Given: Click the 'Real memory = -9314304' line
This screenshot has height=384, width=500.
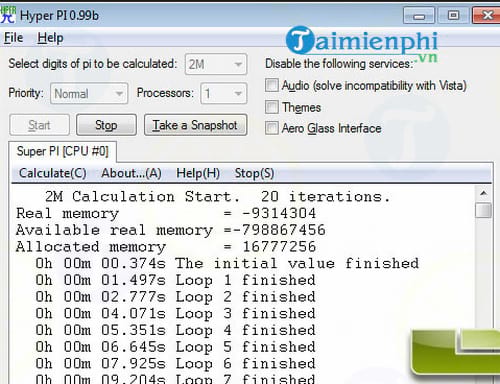Looking at the screenshot, I should coord(166,213).
